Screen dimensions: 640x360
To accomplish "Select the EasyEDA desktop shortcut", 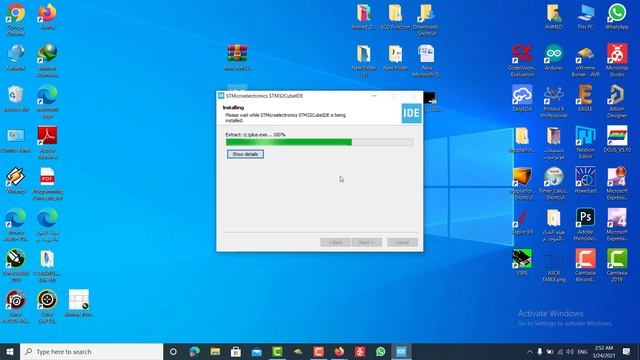I will [x=522, y=98].
